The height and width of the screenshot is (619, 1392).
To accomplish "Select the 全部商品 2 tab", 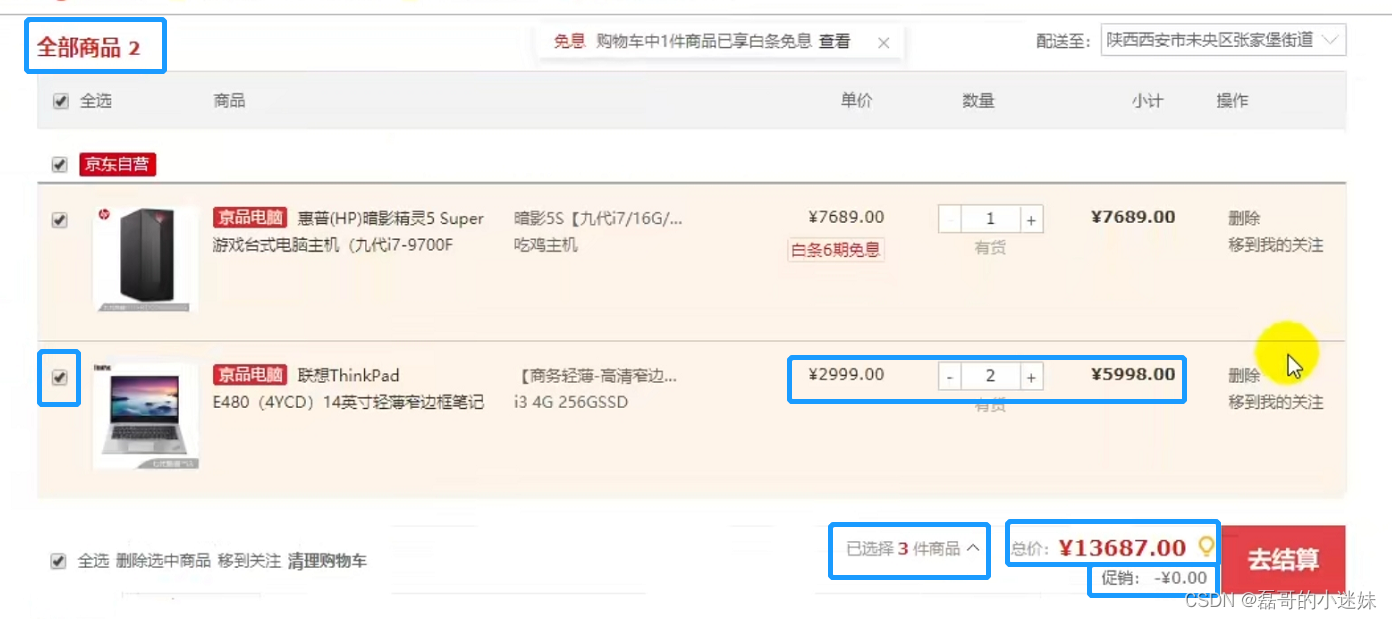I will [x=89, y=47].
